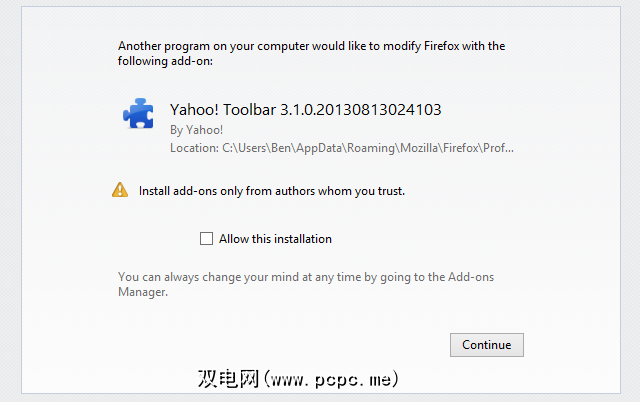Enable the Allow this installation checkbox
The width and height of the screenshot is (640, 402).
coord(207,239)
